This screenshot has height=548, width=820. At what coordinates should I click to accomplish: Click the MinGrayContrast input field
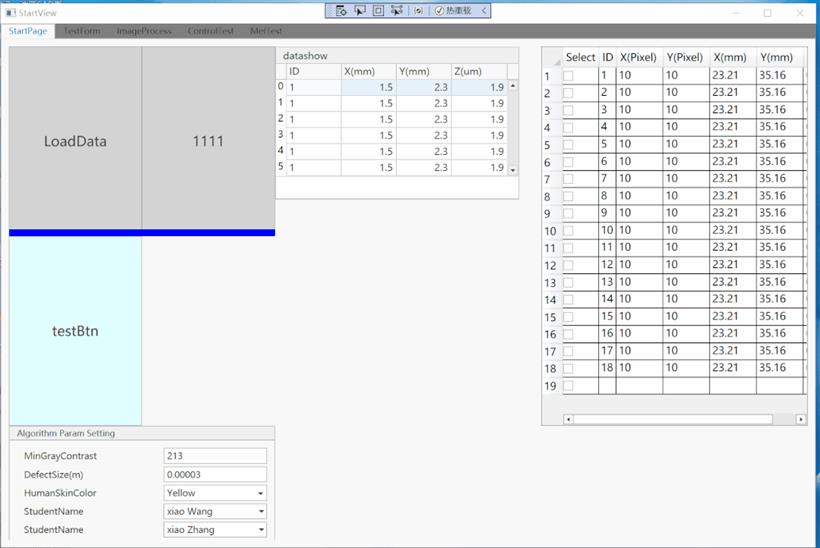(215, 456)
